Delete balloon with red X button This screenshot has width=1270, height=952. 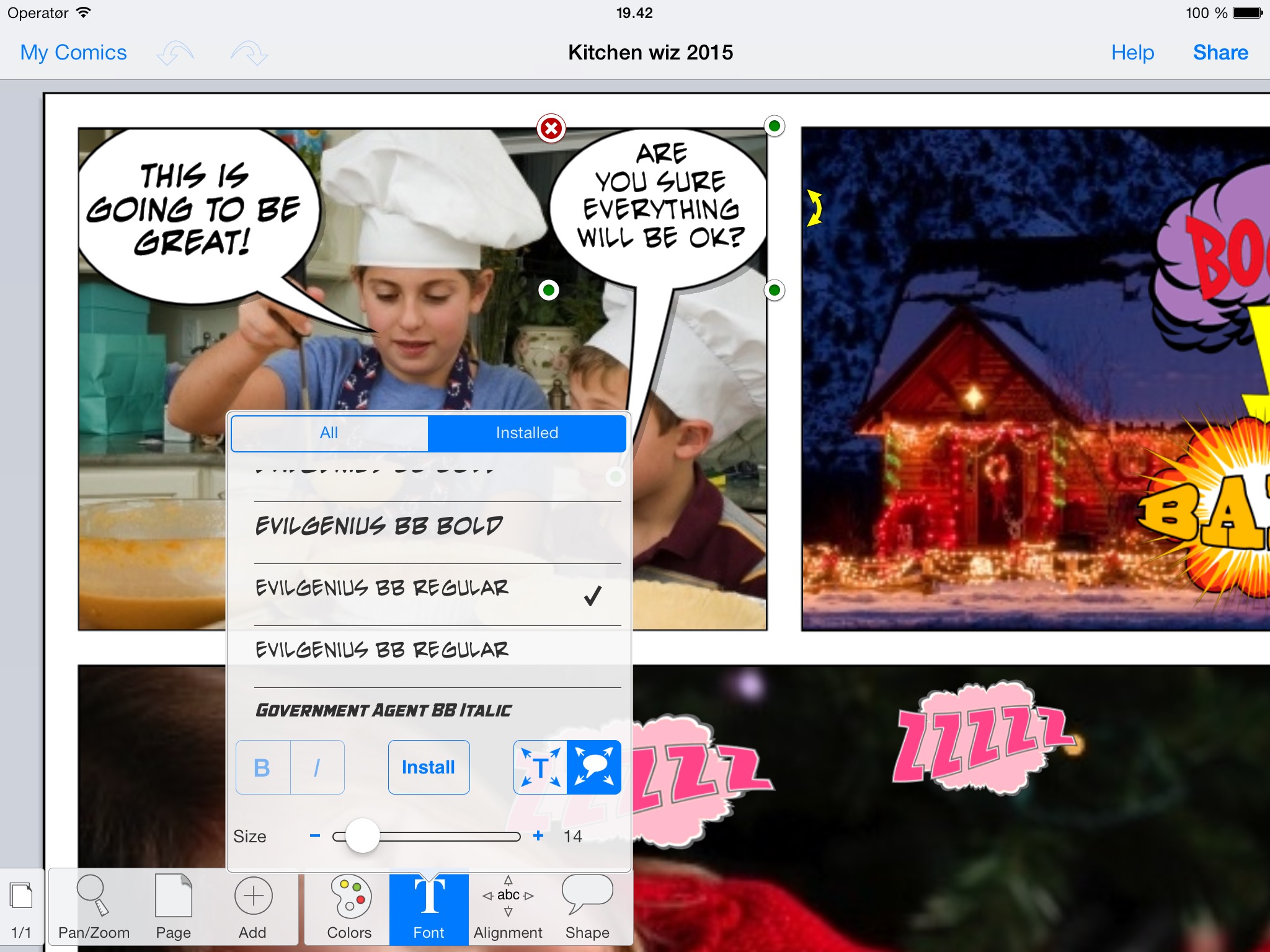click(551, 128)
